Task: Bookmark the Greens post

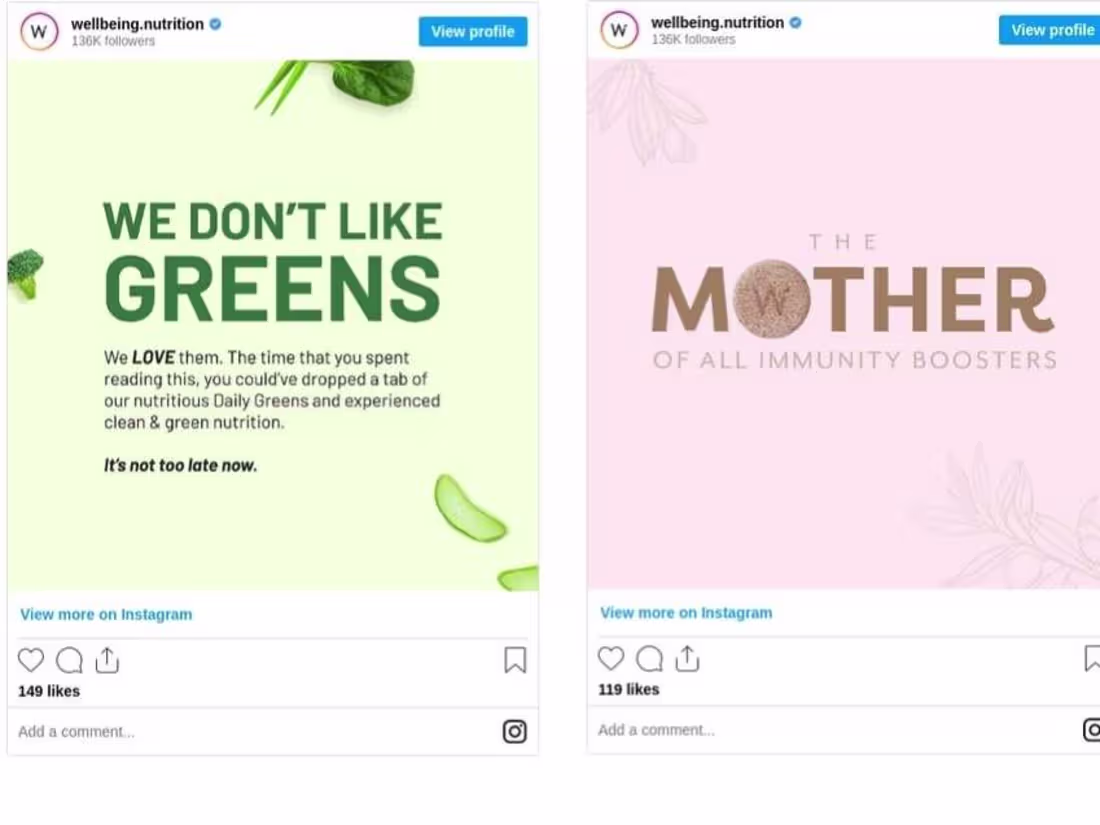Action: click(x=515, y=660)
